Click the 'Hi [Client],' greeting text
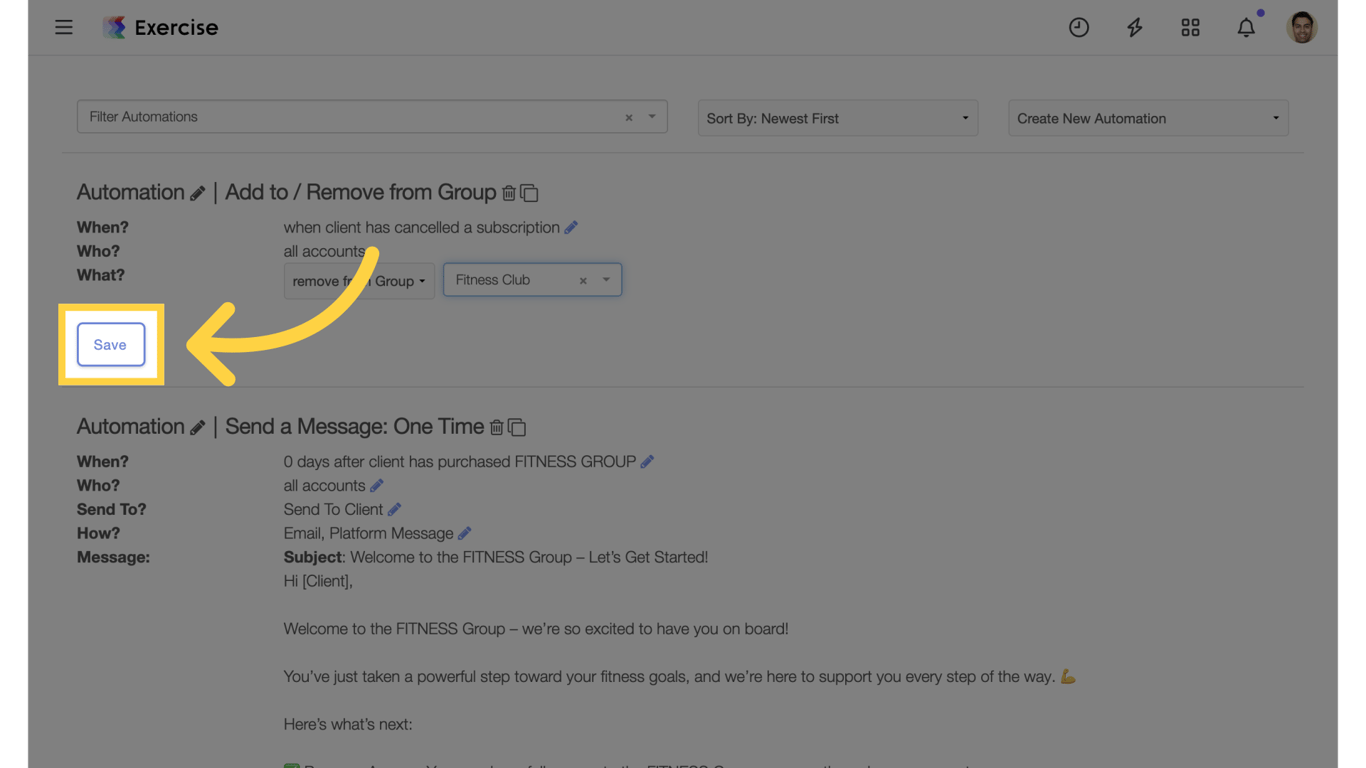This screenshot has height=768, width=1366. [x=318, y=581]
